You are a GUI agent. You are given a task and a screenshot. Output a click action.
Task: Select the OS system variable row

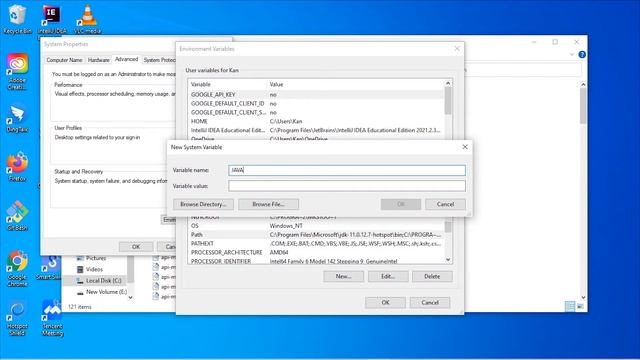pyautogui.click(x=316, y=226)
